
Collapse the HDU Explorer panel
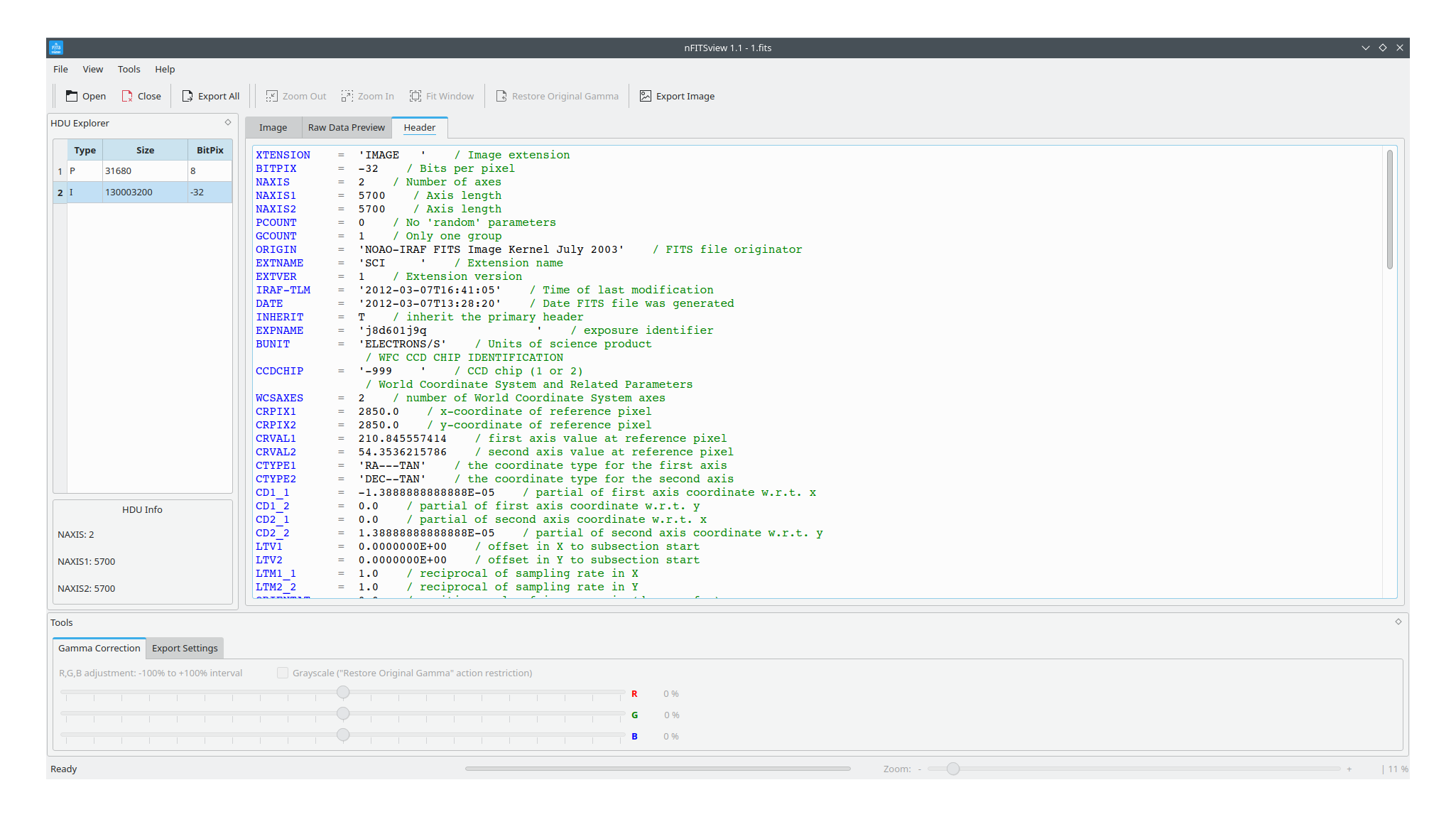(227, 122)
